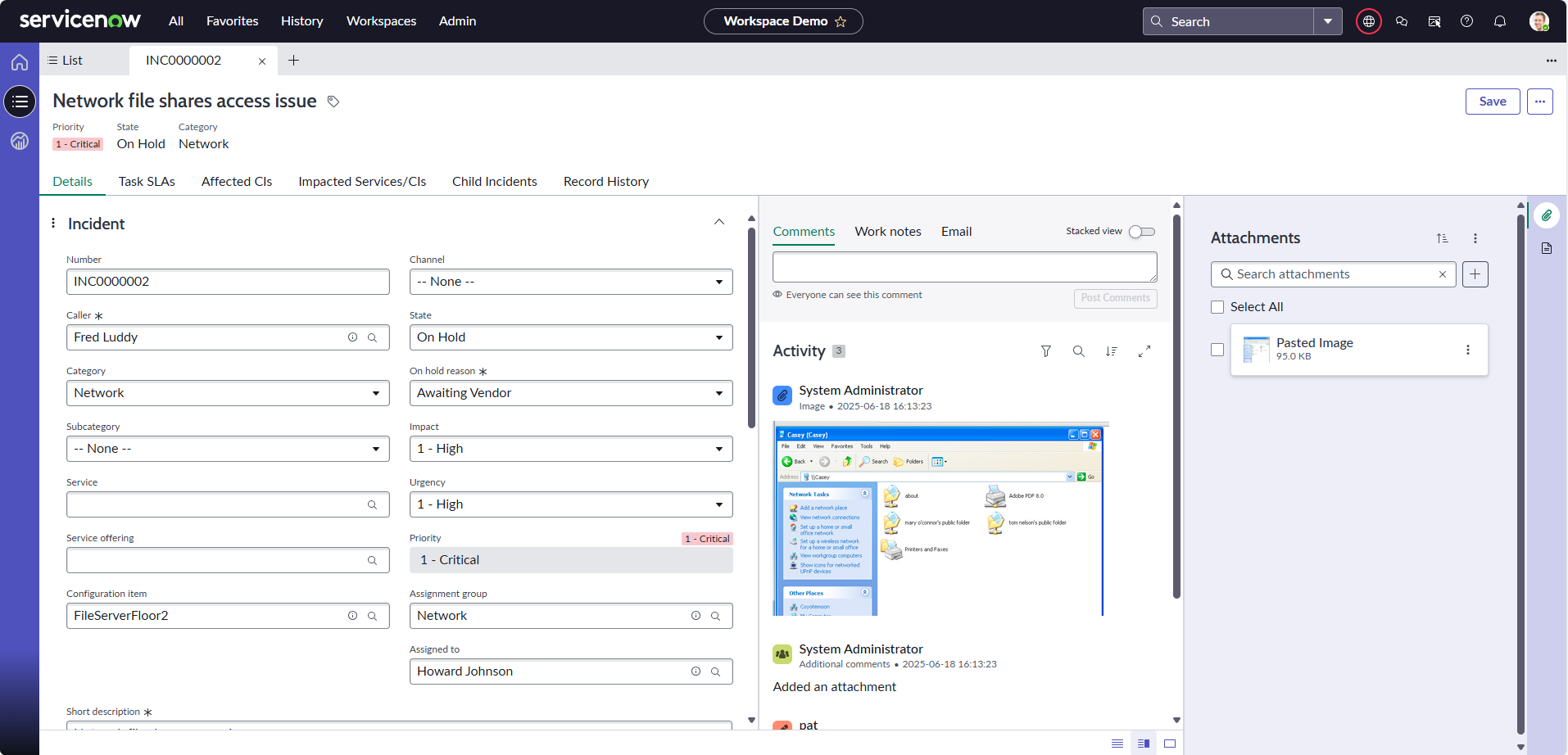Click the globe scope selector icon
The image size is (1568, 755).
tap(1368, 21)
